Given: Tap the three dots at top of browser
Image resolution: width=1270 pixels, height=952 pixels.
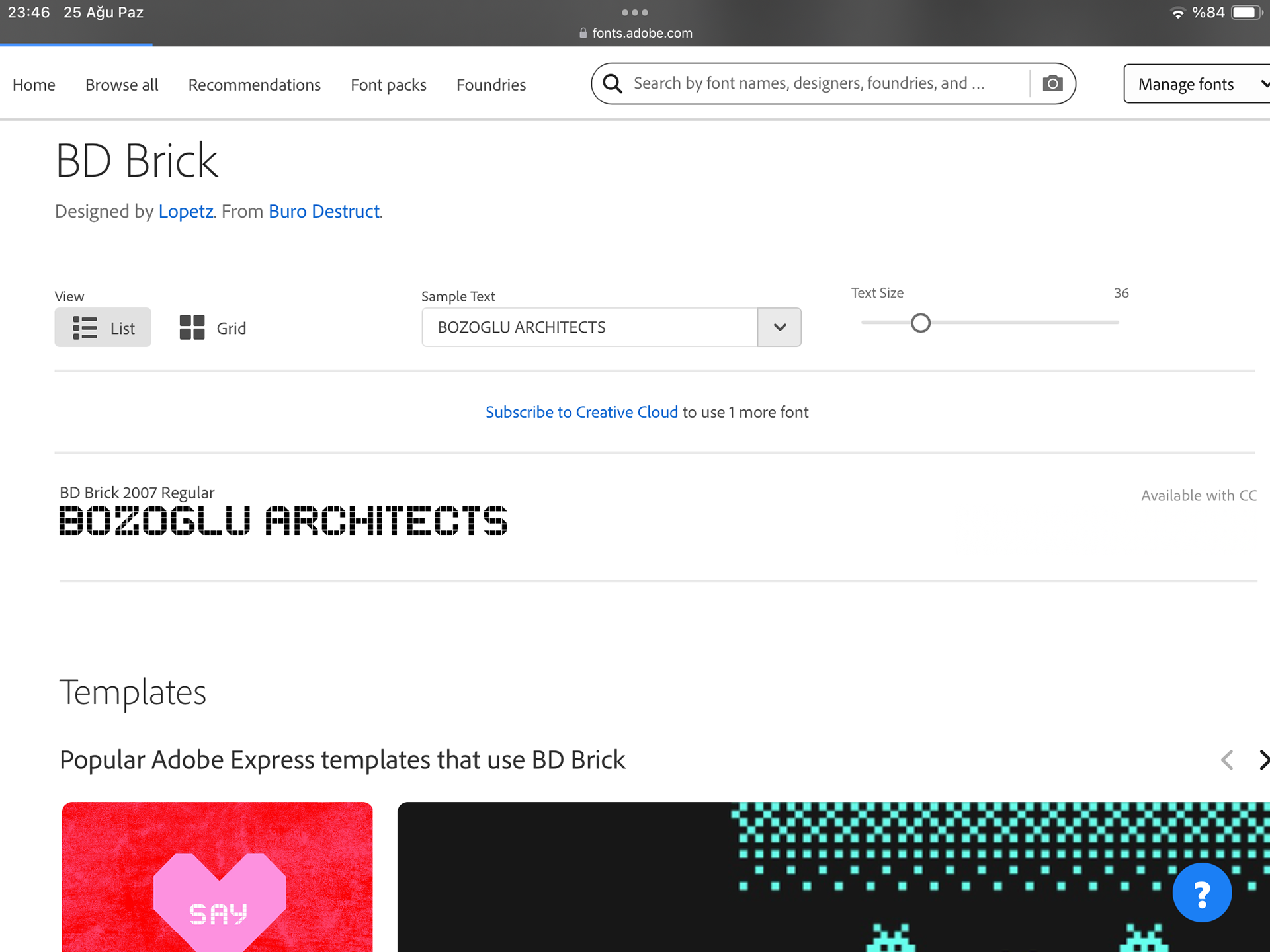Looking at the screenshot, I should click(x=635, y=12).
